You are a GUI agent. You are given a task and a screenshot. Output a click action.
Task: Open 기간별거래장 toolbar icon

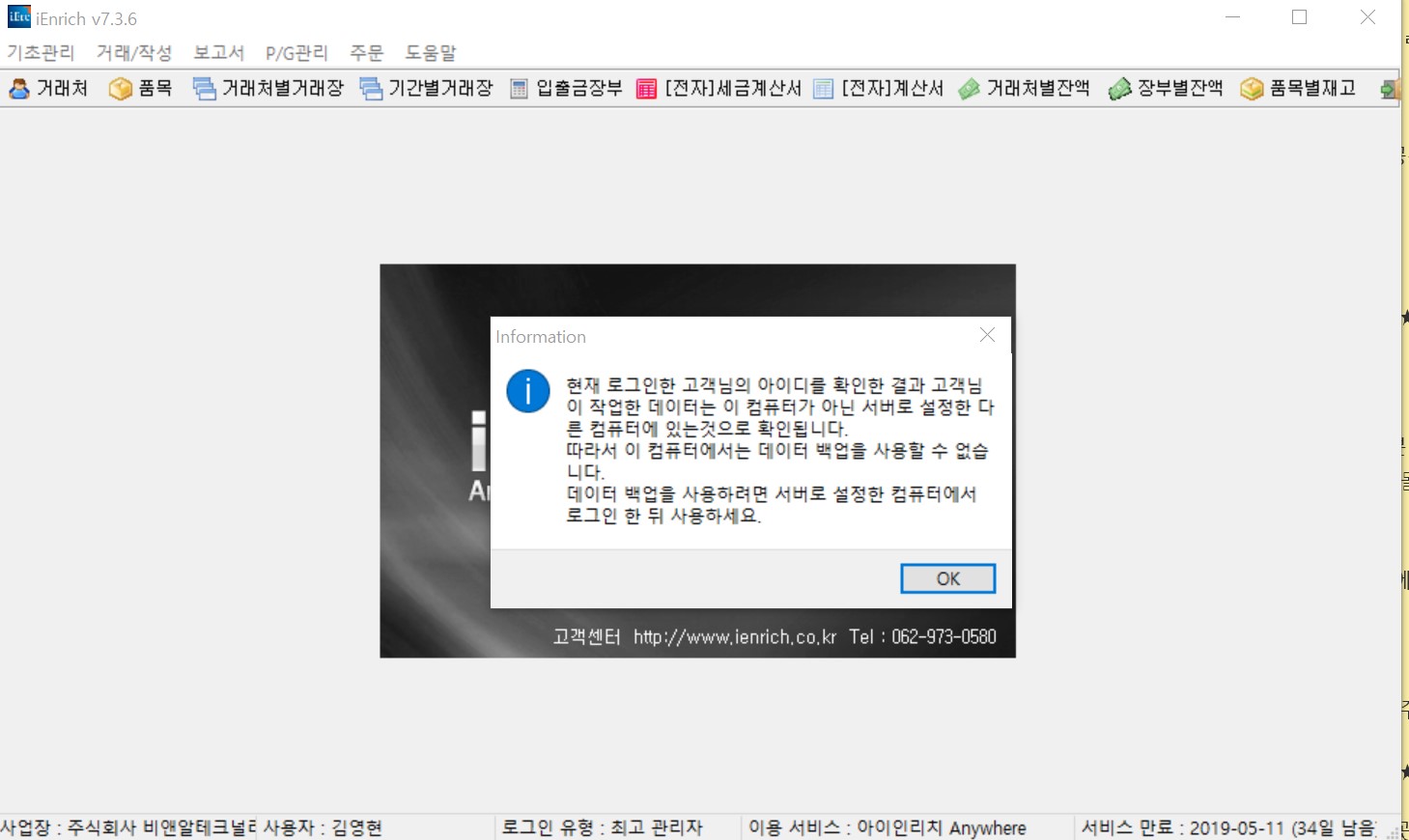(x=371, y=89)
